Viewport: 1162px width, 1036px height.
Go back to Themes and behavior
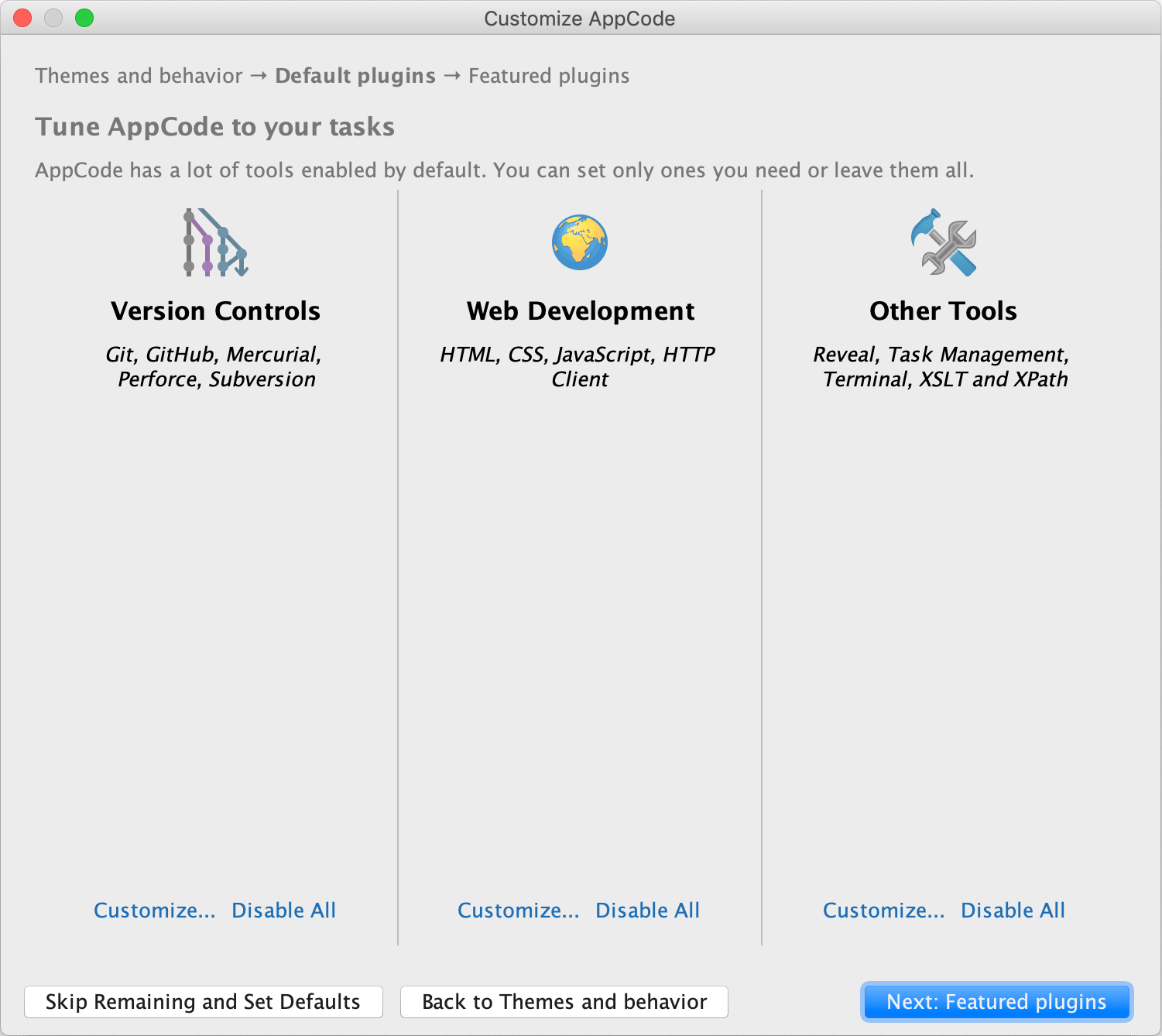pyautogui.click(x=564, y=1002)
